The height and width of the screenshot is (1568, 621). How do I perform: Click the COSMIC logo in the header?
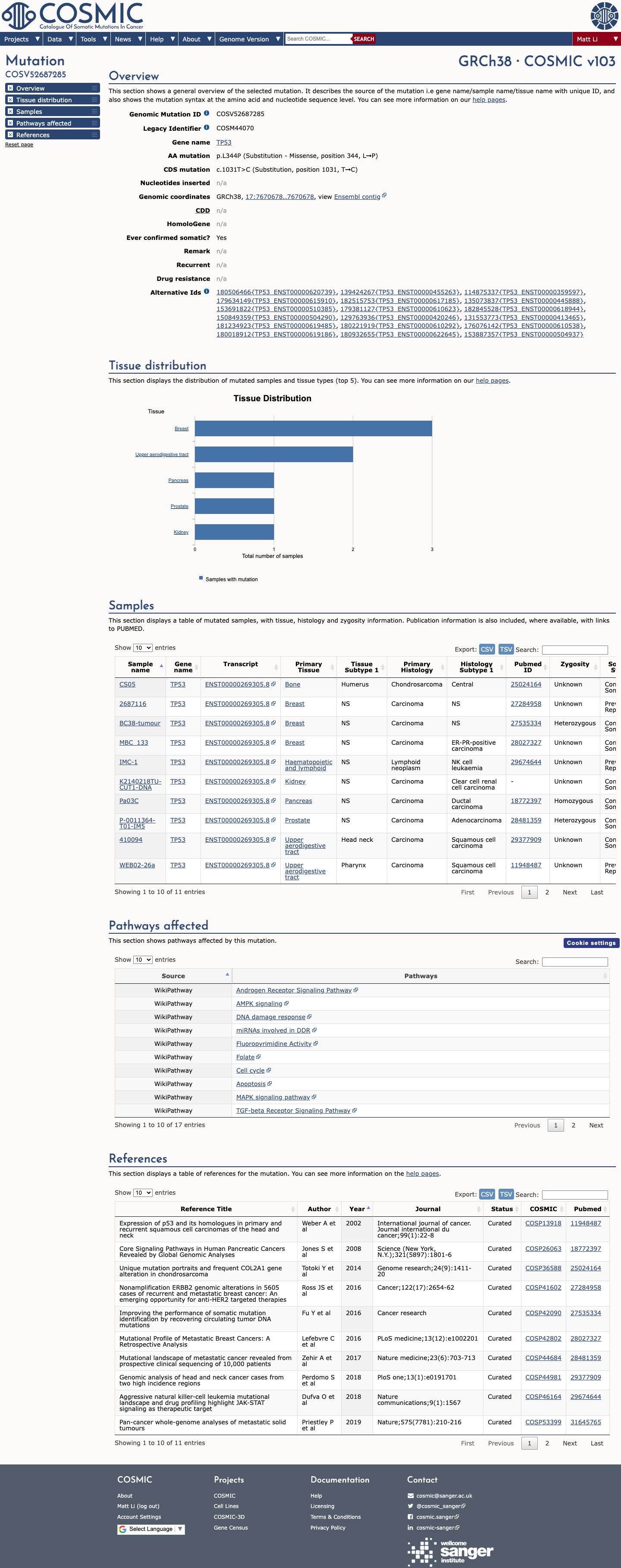point(73,15)
